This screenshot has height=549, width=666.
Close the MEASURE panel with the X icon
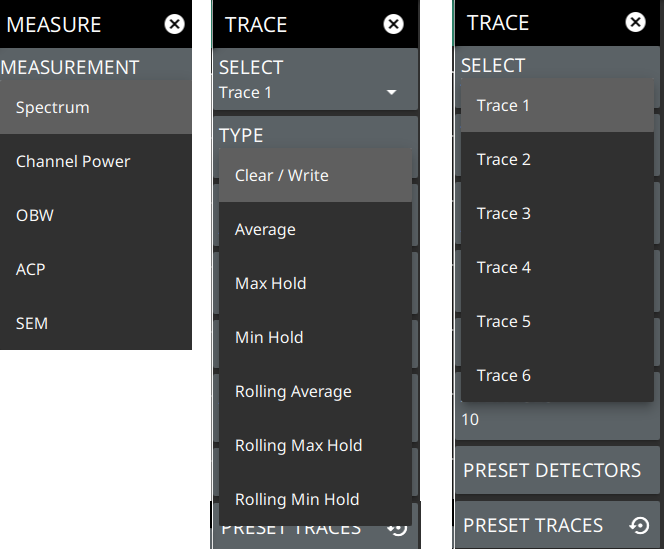point(174,24)
